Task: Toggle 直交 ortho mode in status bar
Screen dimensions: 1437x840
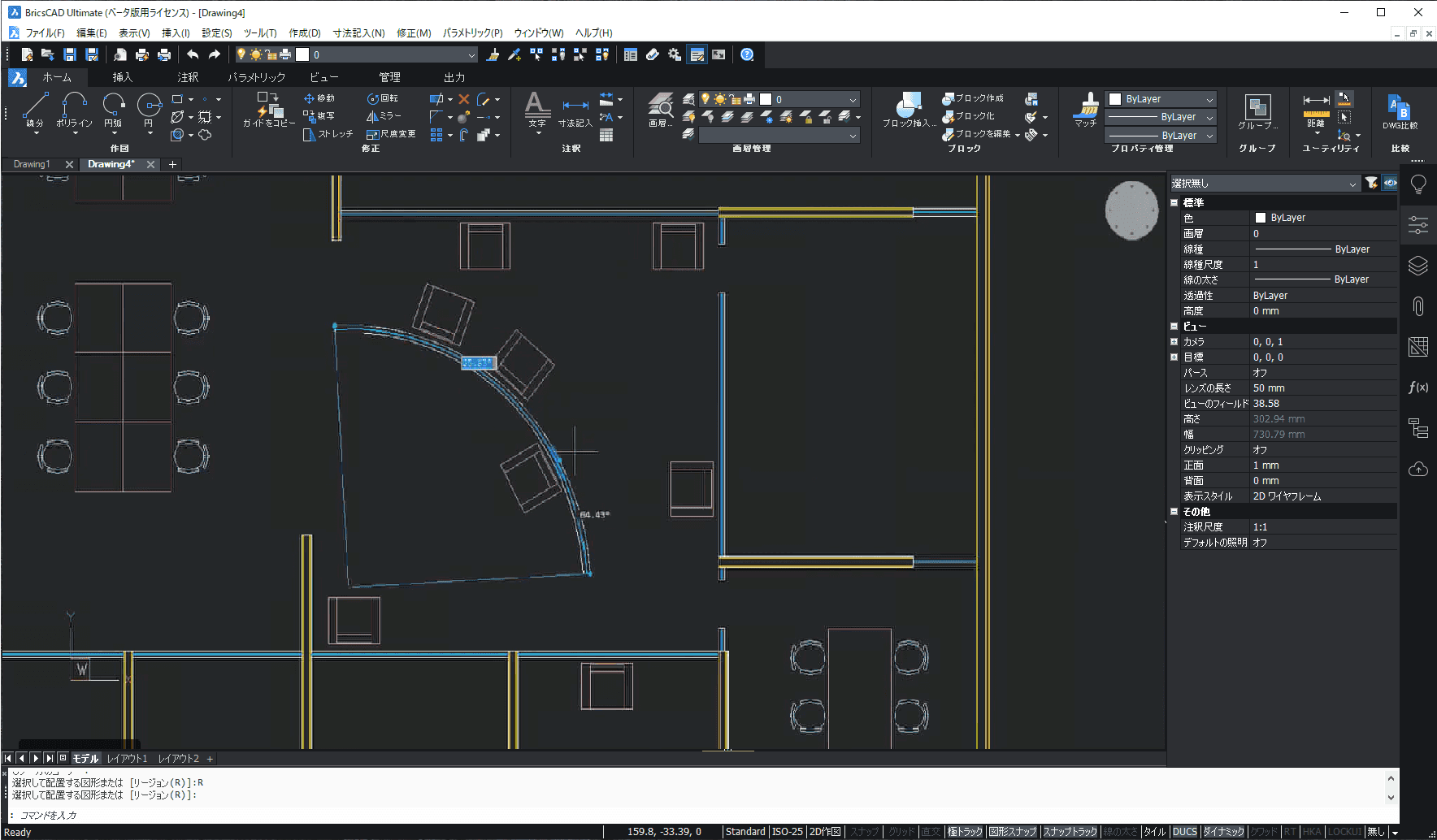Action: (x=931, y=832)
